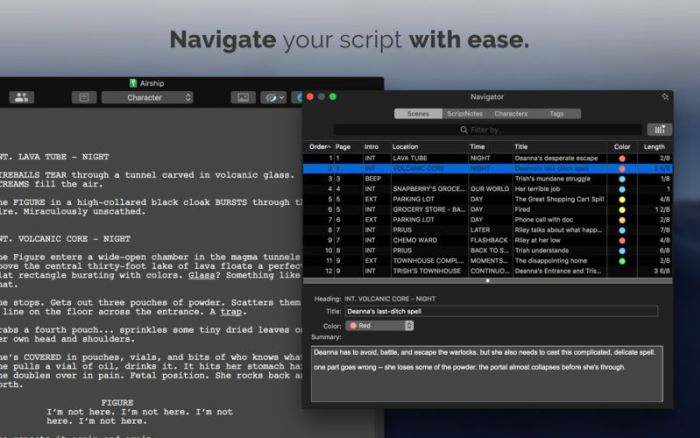Switch to the Scenes tab

[x=418, y=114]
